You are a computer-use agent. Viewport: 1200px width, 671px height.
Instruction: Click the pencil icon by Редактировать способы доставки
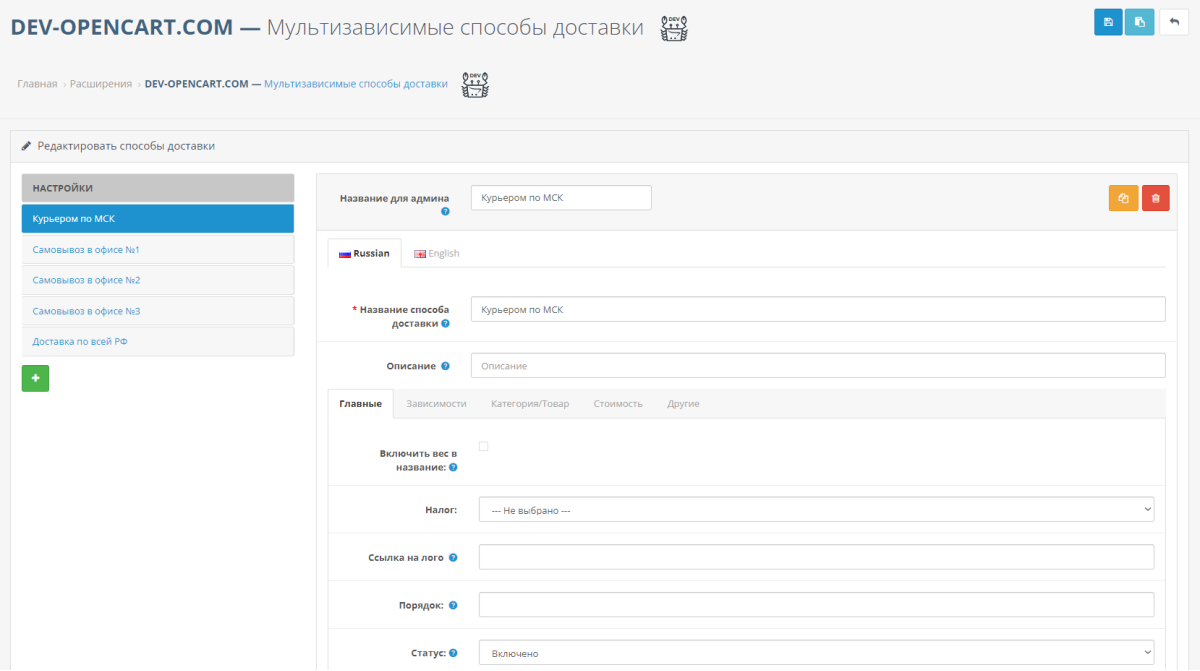tap(26, 146)
